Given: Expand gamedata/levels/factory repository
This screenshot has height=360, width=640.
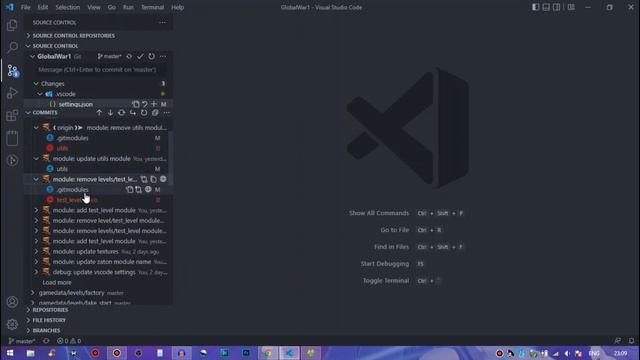Looking at the screenshot, I should tap(33, 293).
